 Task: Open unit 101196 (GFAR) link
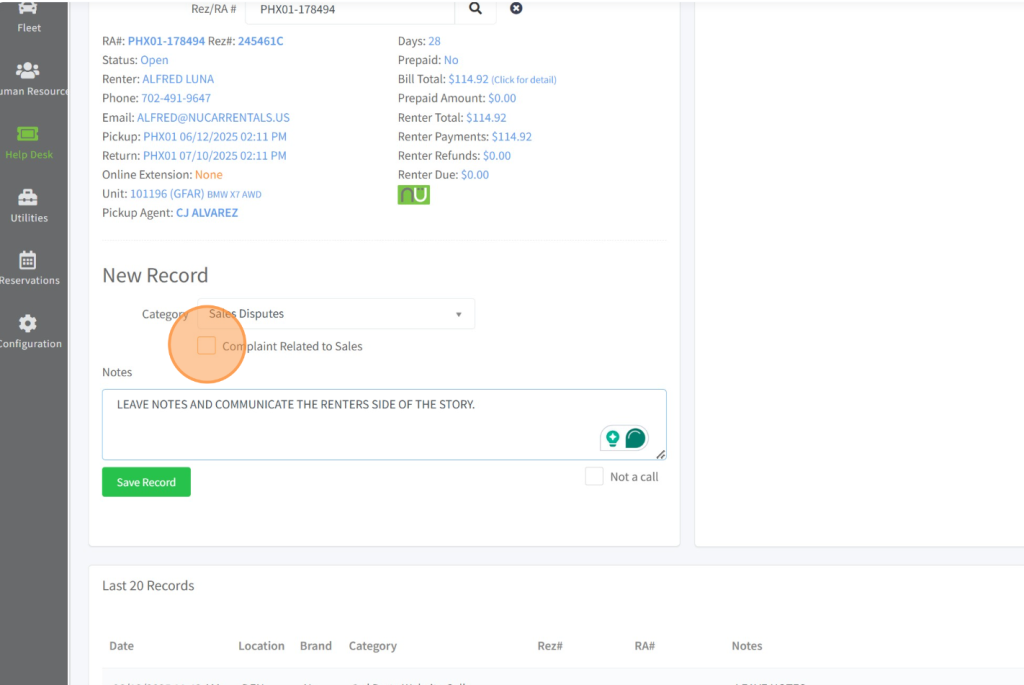(x=167, y=194)
